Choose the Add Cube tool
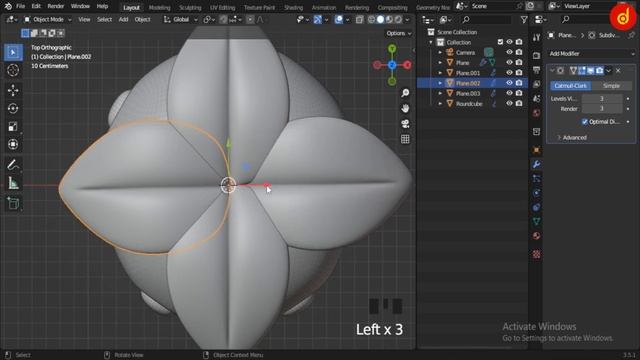Screen dimensions: 640x360 [x=13, y=203]
